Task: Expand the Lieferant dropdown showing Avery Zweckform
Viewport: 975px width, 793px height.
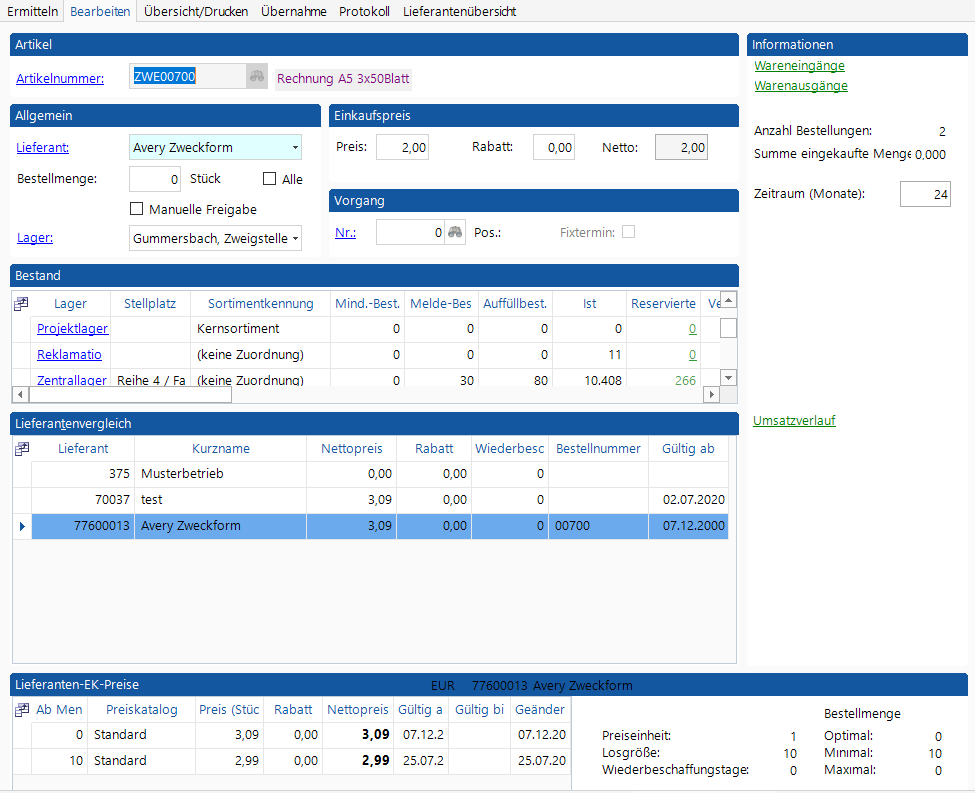Action: tap(295, 148)
